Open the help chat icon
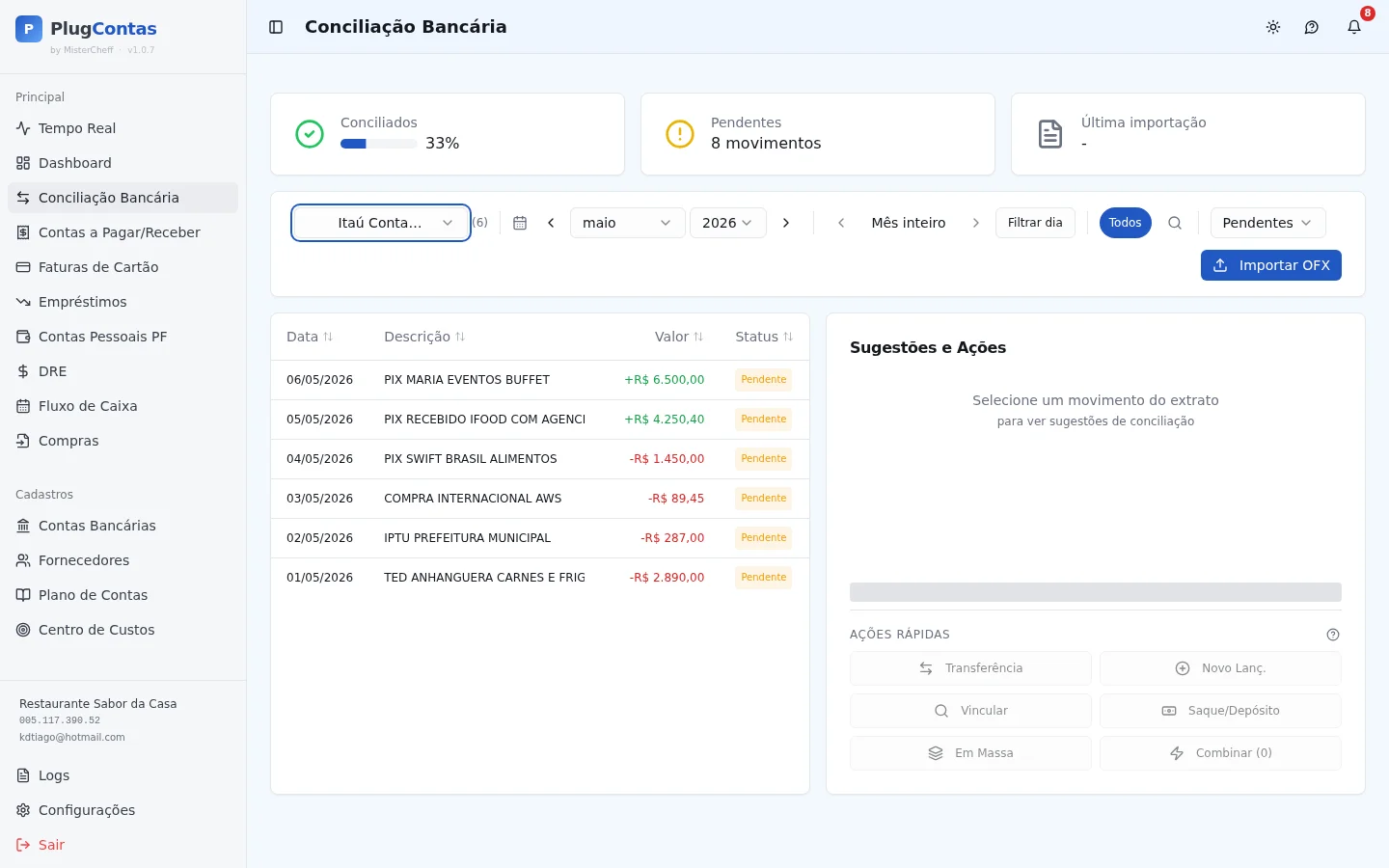The height and width of the screenshot is (868, 1389). tap(1312, 27)
